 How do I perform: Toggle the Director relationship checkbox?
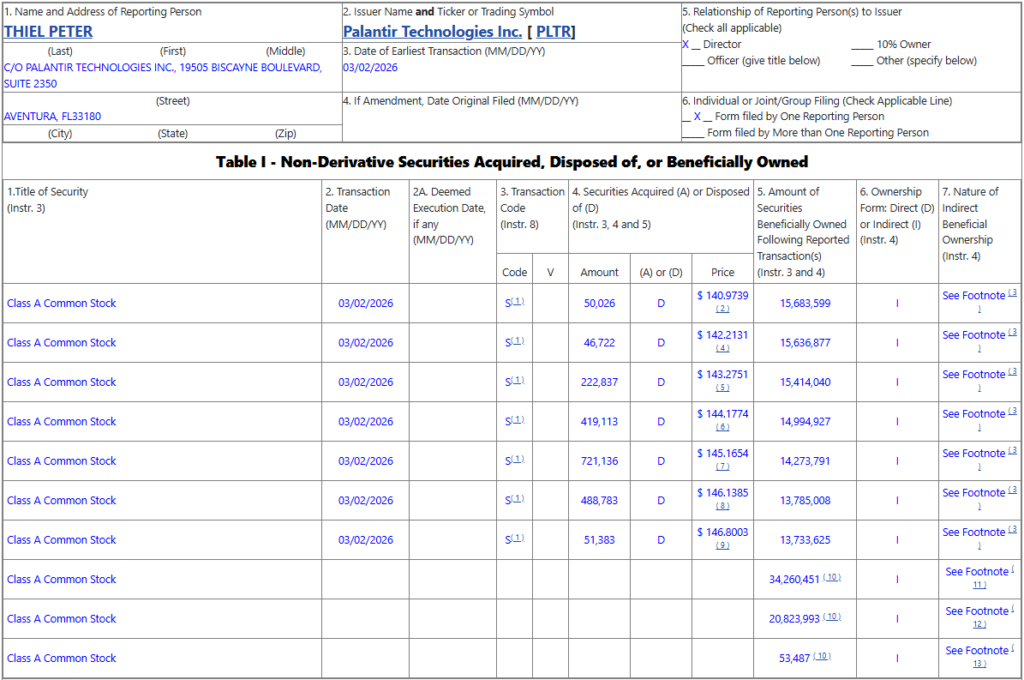pos(686,45)
